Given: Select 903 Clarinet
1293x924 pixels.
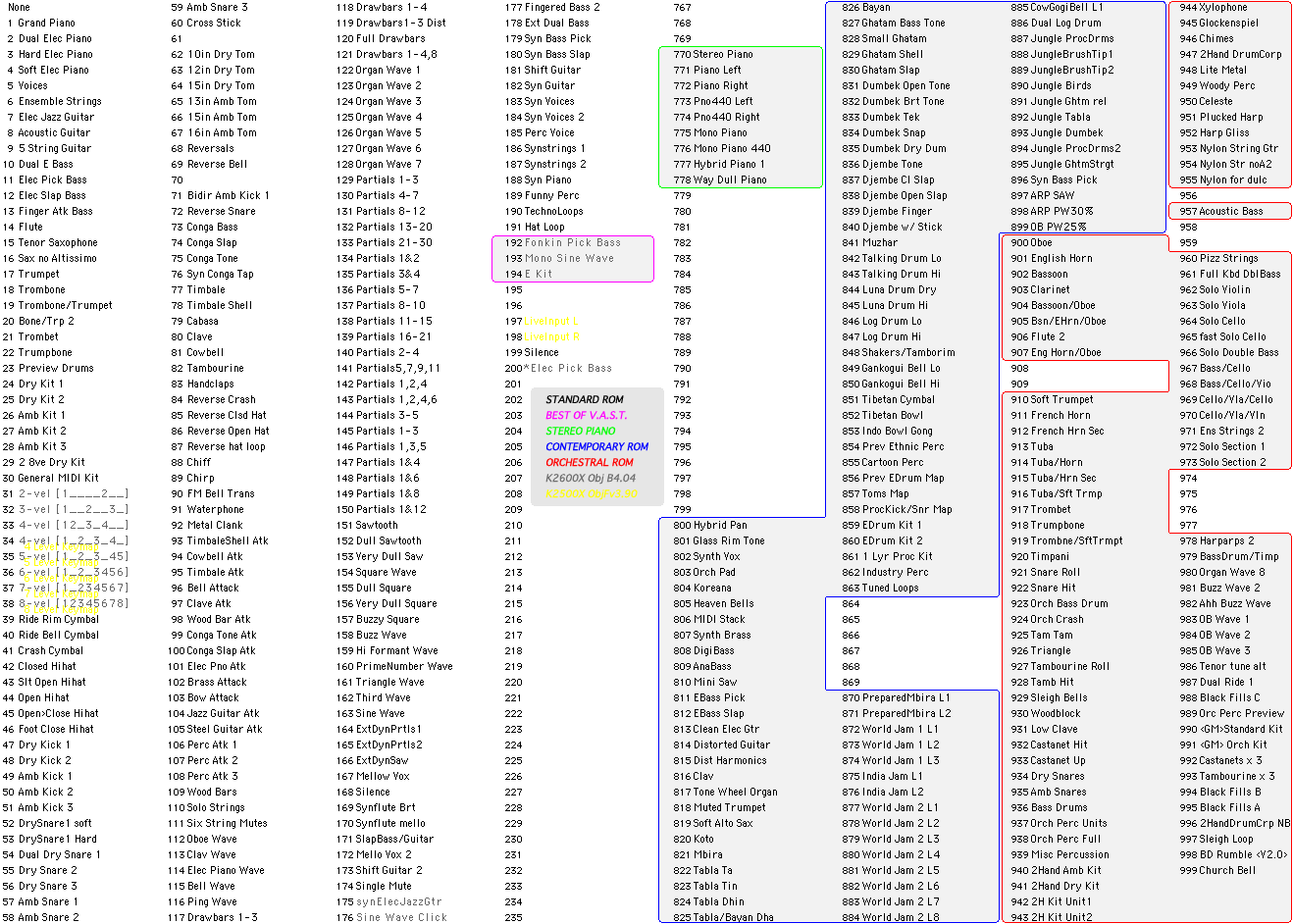Looking at the screenshot, I should click(x=1041, y=289).
